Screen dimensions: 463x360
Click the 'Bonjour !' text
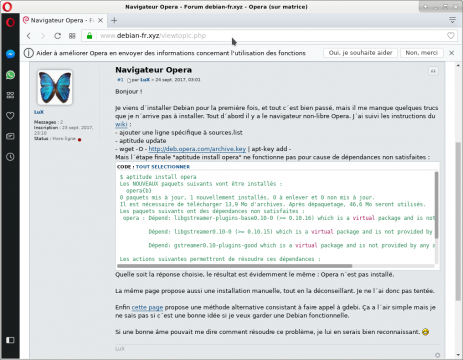tap(129, 92)
